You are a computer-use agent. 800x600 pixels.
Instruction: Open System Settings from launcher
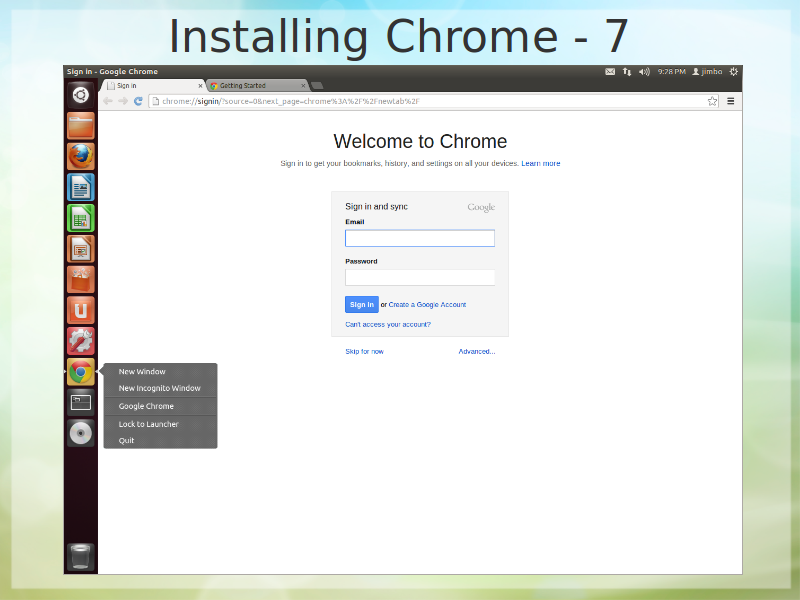81,341
